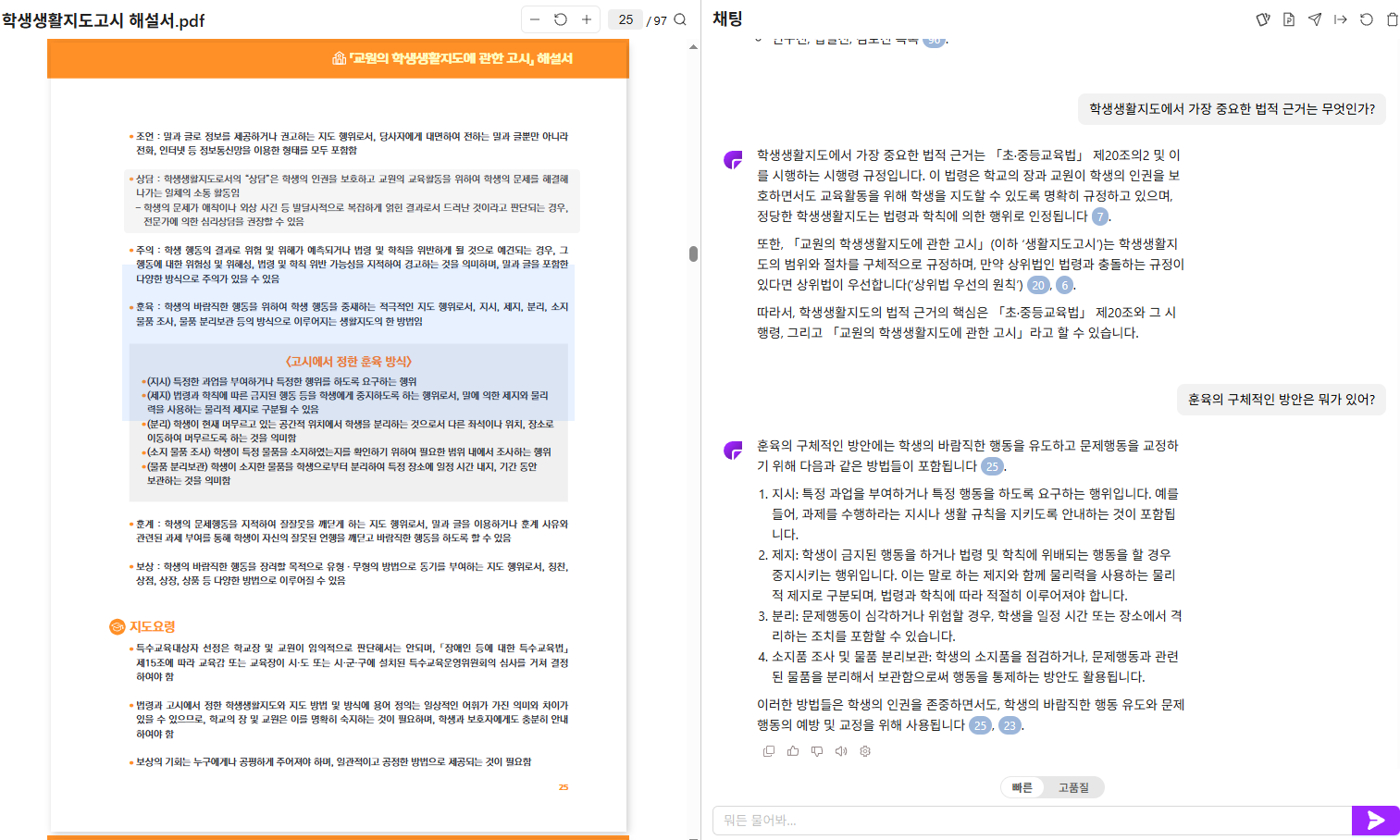Viewport: 1400px width, 840px height.
Task: Click the refresh icon in chat header
Action: (x=1366, y=19)
